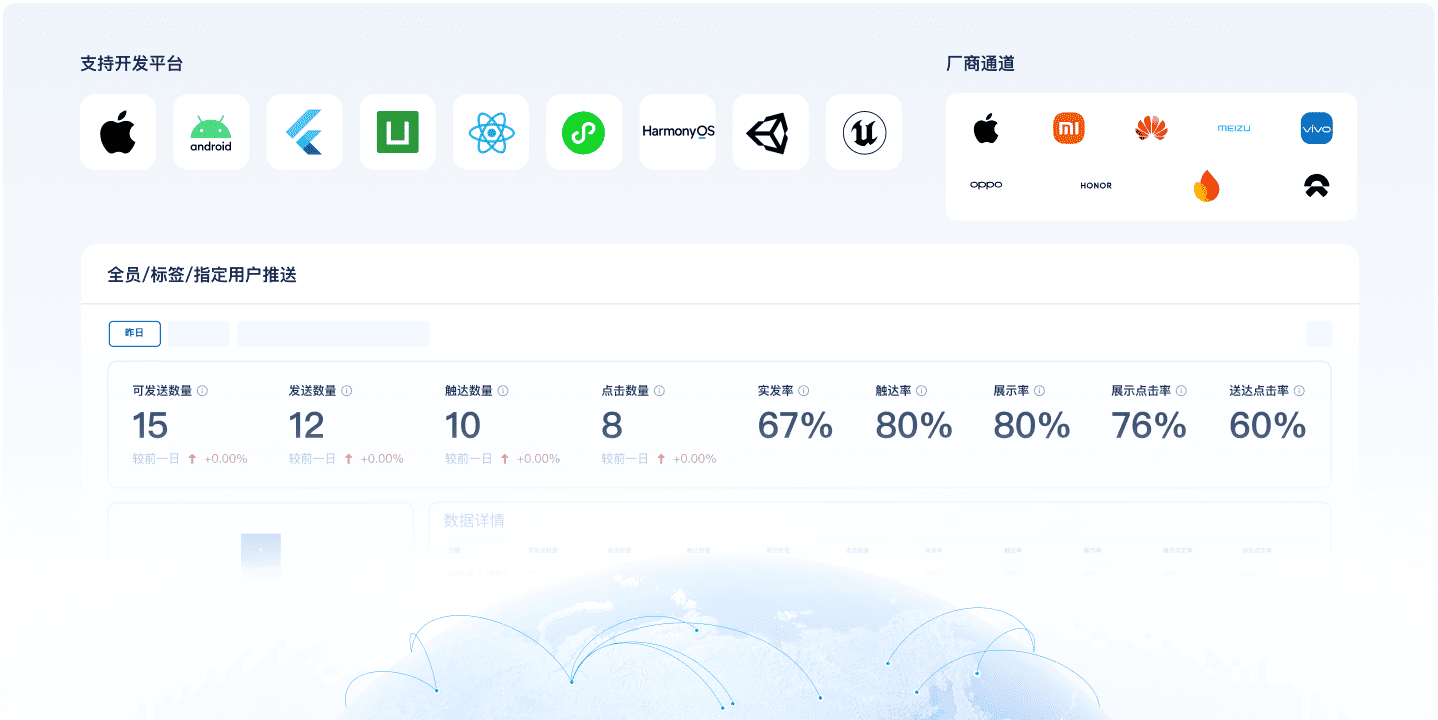
Task: Click the orange flame vendor logo
Action: [1206, 186]
